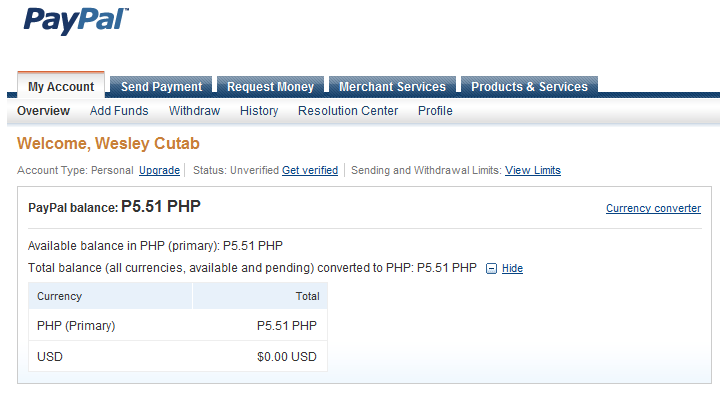Switch to the Send Payment tab

click(161, 86)
